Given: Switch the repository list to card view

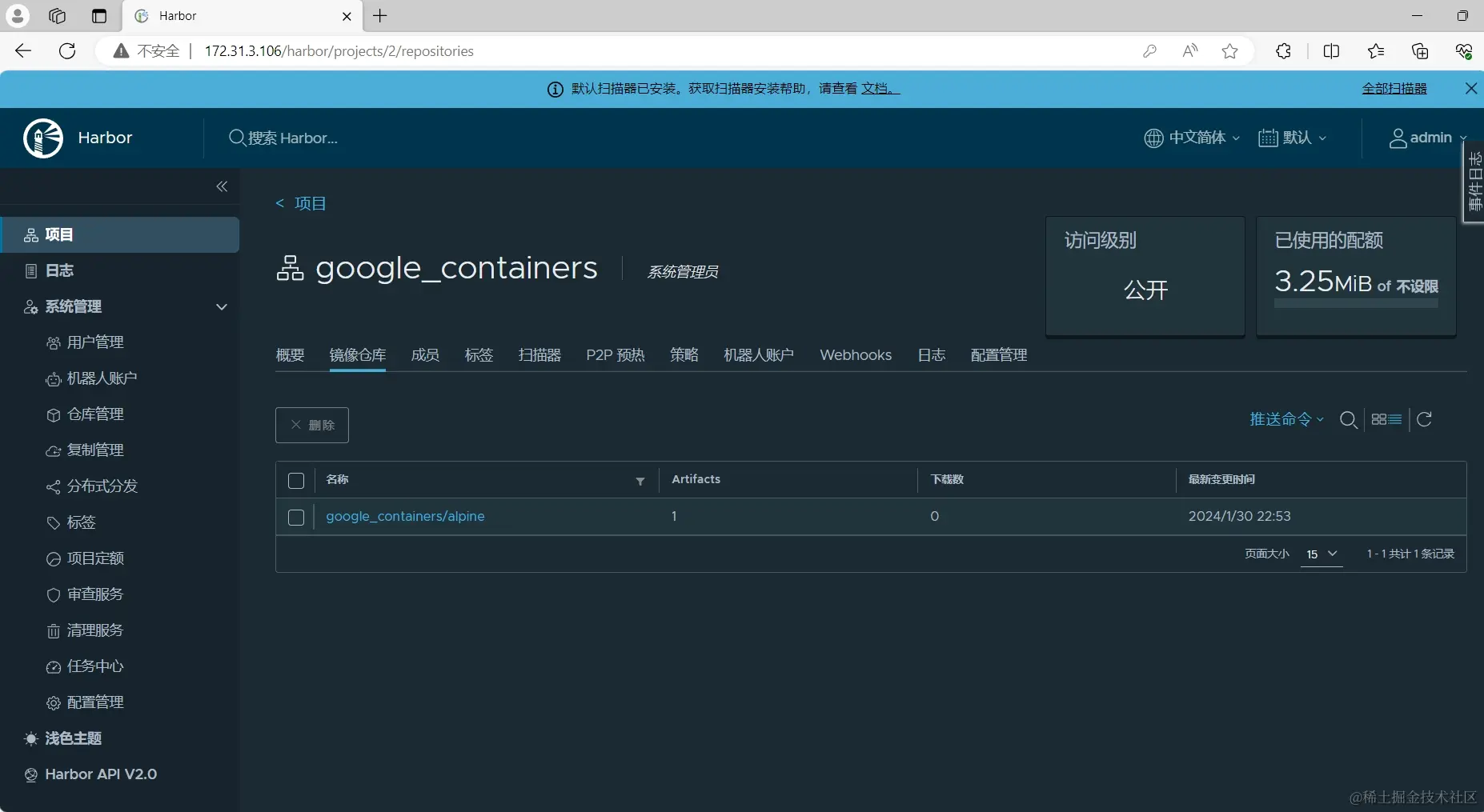Looking at the screenshot, I should pos(1378,419).
